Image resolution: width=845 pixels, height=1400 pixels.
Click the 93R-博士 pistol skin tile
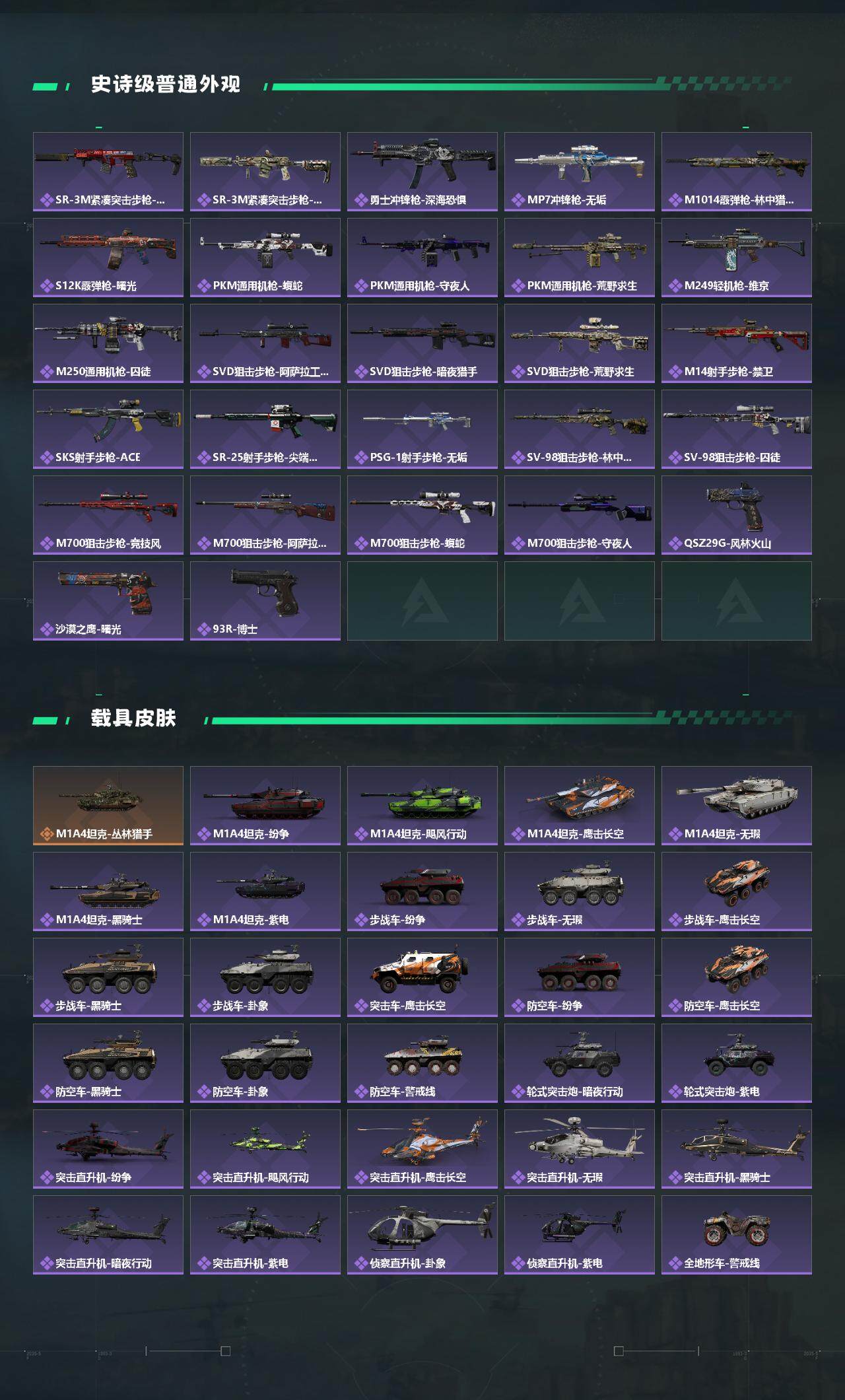(x=265, y=601)
